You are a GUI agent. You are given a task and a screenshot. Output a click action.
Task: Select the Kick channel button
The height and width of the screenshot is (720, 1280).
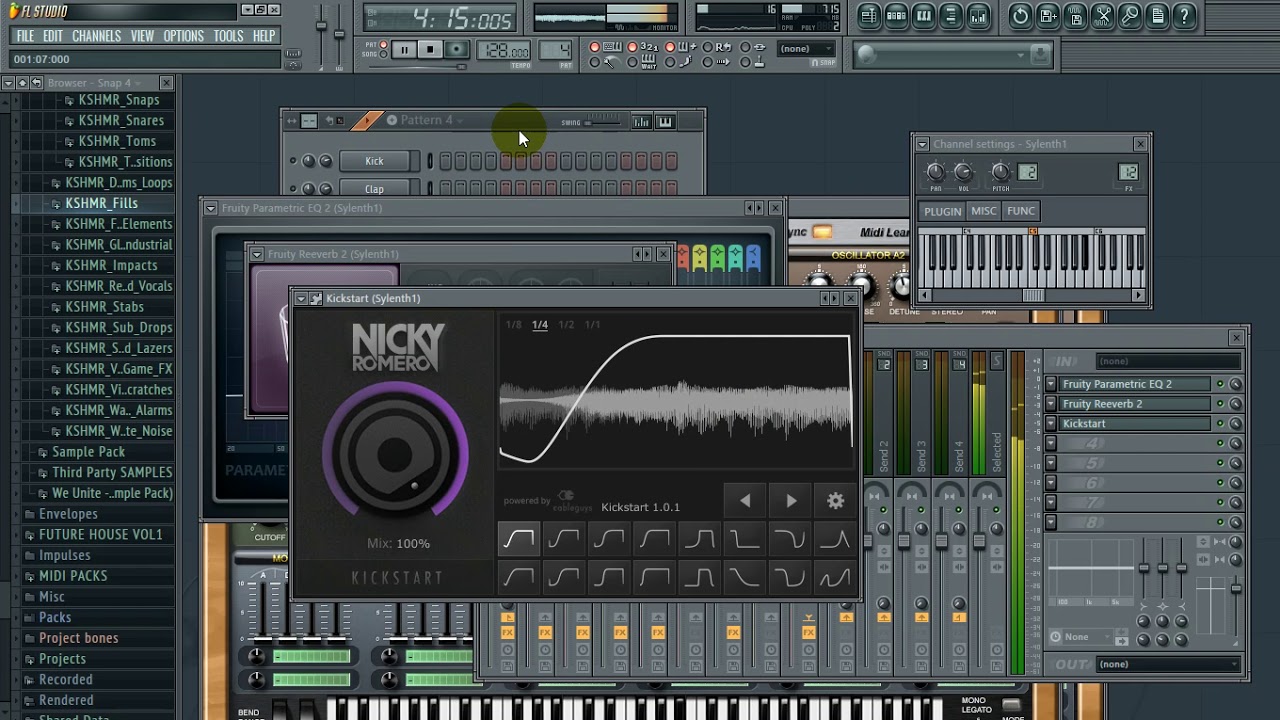[374, 161]
